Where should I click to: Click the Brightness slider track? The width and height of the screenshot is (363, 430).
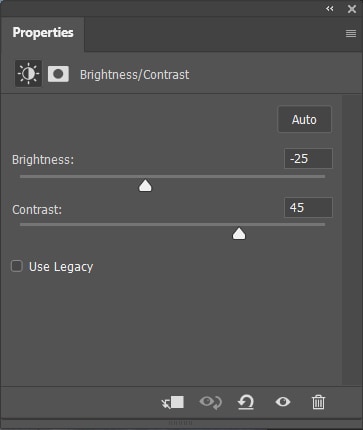coord(172,176)
